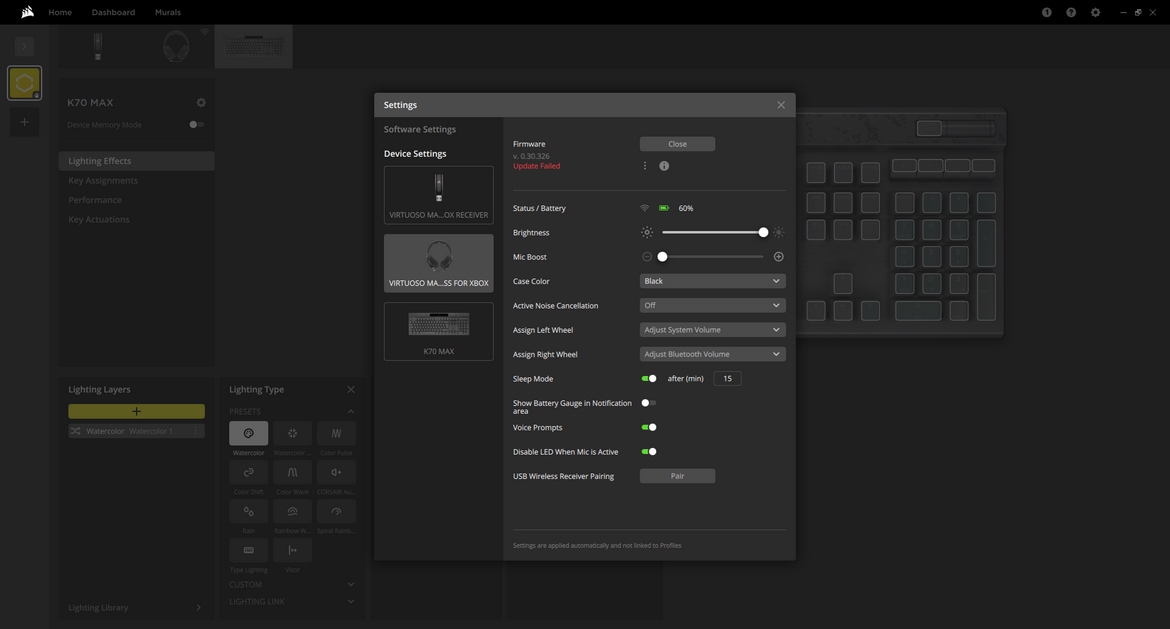Select the Spiral Rainbow preset icon
The height and width of the screenshot is (629, 1170).
coord(336,511)
